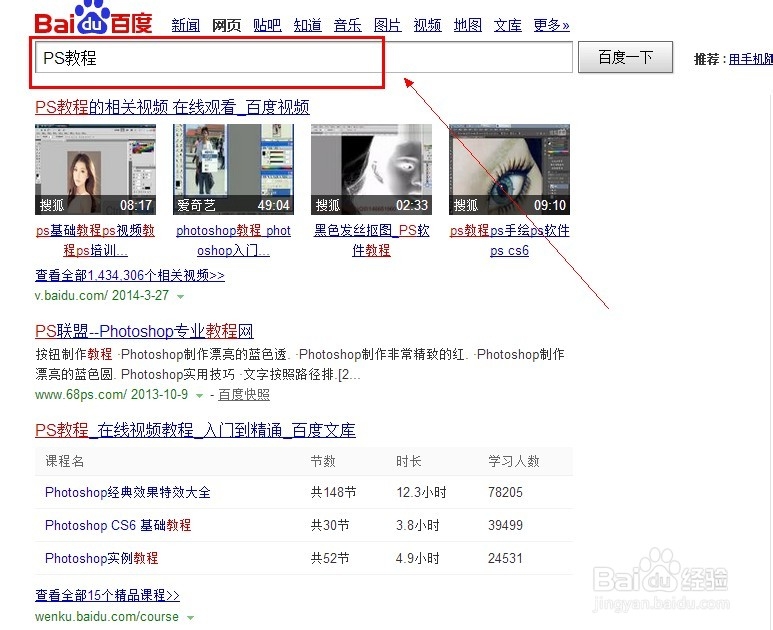This screenshot has width=773, height=630.
Task: Open the 新闻 tab
Action: pyautogui.click(x=185, y=25)
